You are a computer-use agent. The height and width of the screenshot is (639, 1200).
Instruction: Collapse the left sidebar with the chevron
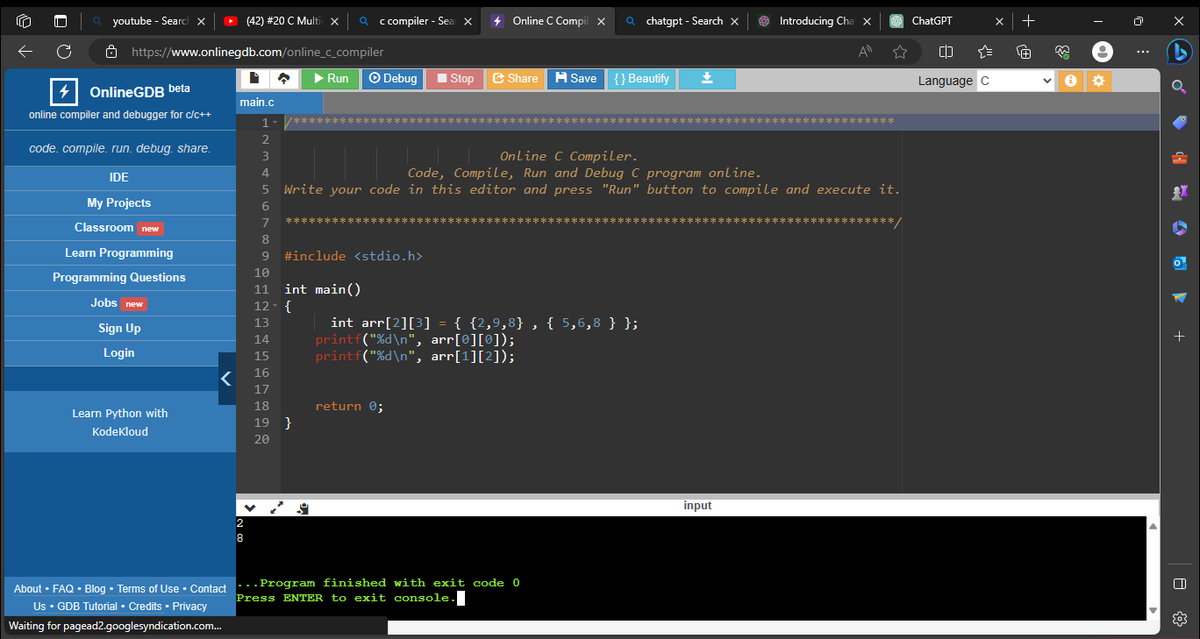pos(226,379)
